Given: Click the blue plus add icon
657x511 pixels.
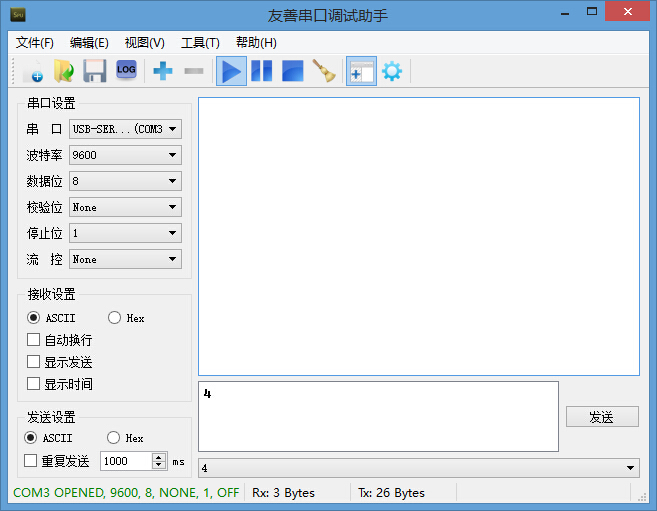Looking at the screenshot, I should (x=163, y=71).
